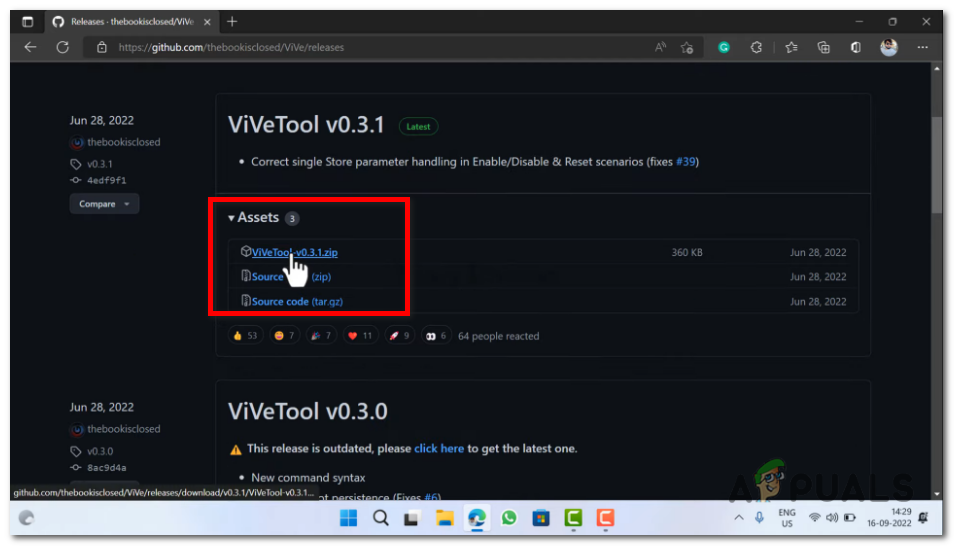Click the heart reaction 11
Viewport: 954px width, 546px height.
click(360, 336)
